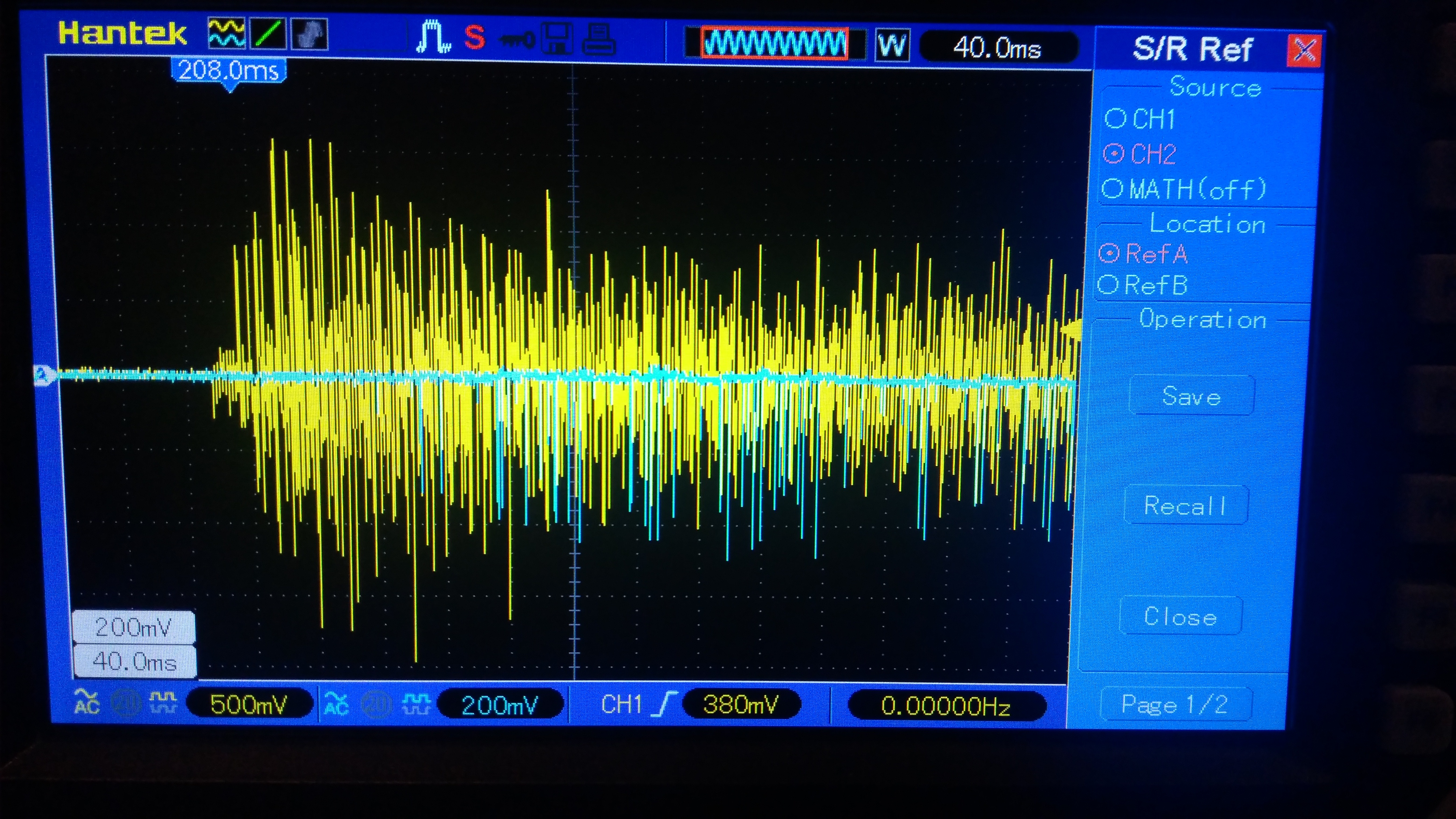This screenshot has width=1456, height=819.
Task: Click the Hantek logo
Action: [122, 33]
